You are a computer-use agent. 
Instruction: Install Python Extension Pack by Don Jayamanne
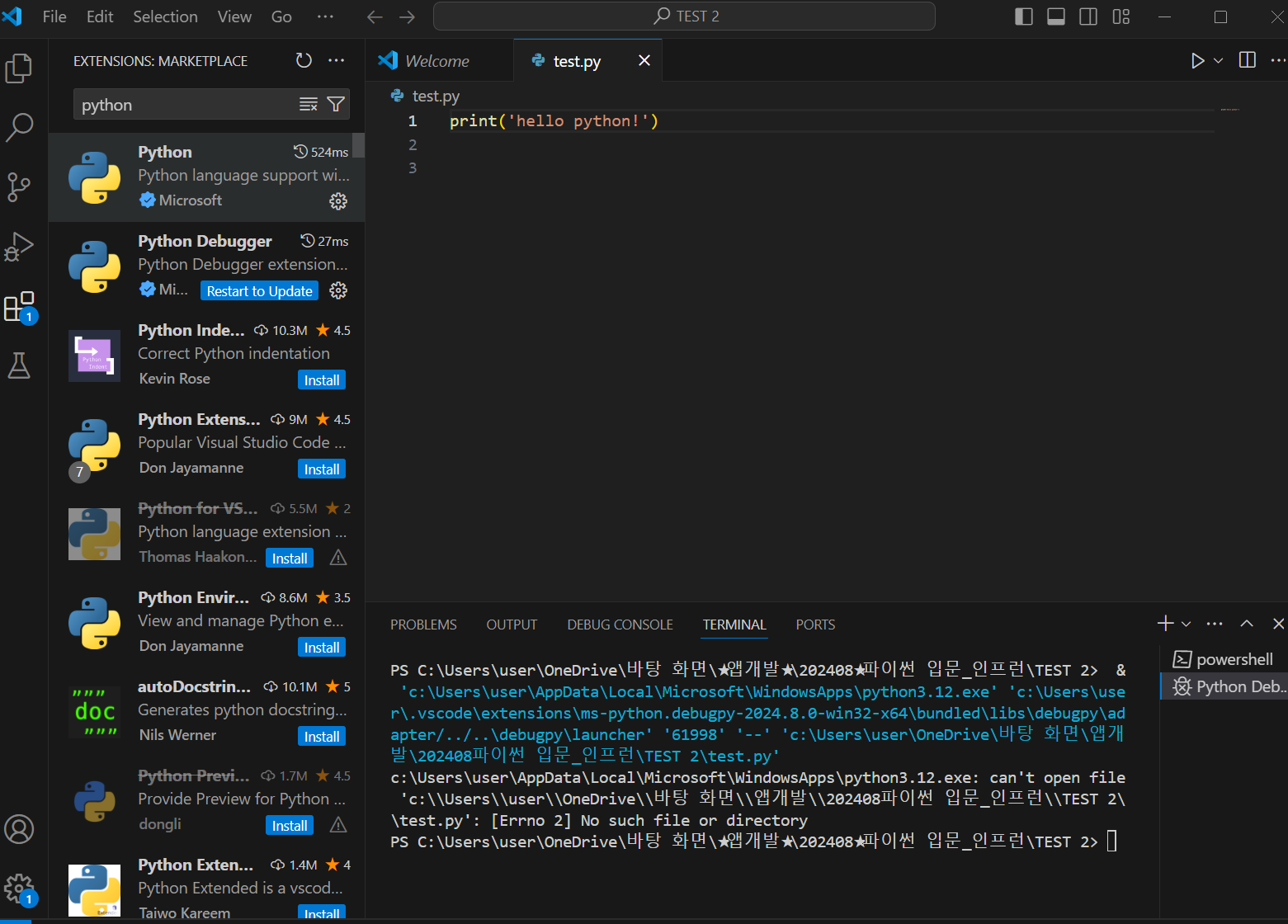coord(322,469)
